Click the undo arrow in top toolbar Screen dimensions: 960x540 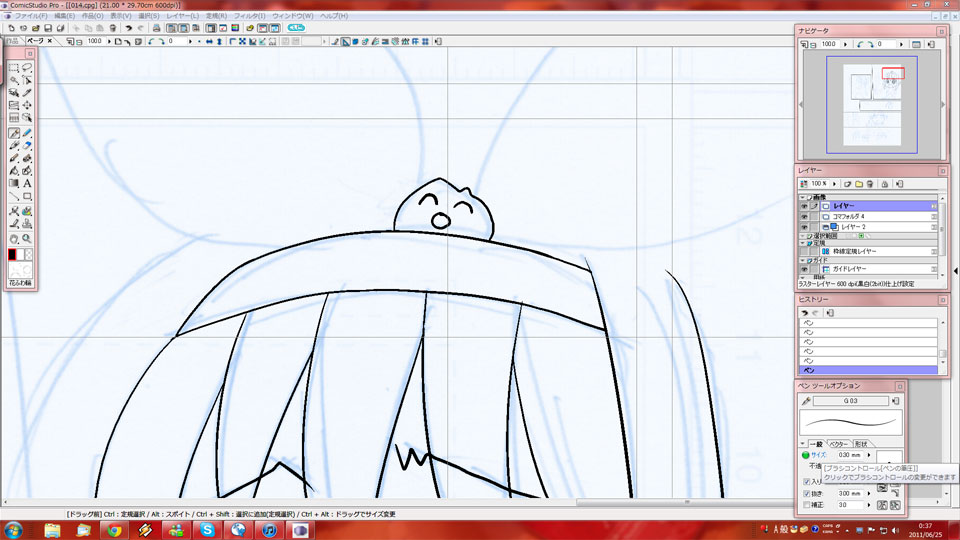click(129, 28)
